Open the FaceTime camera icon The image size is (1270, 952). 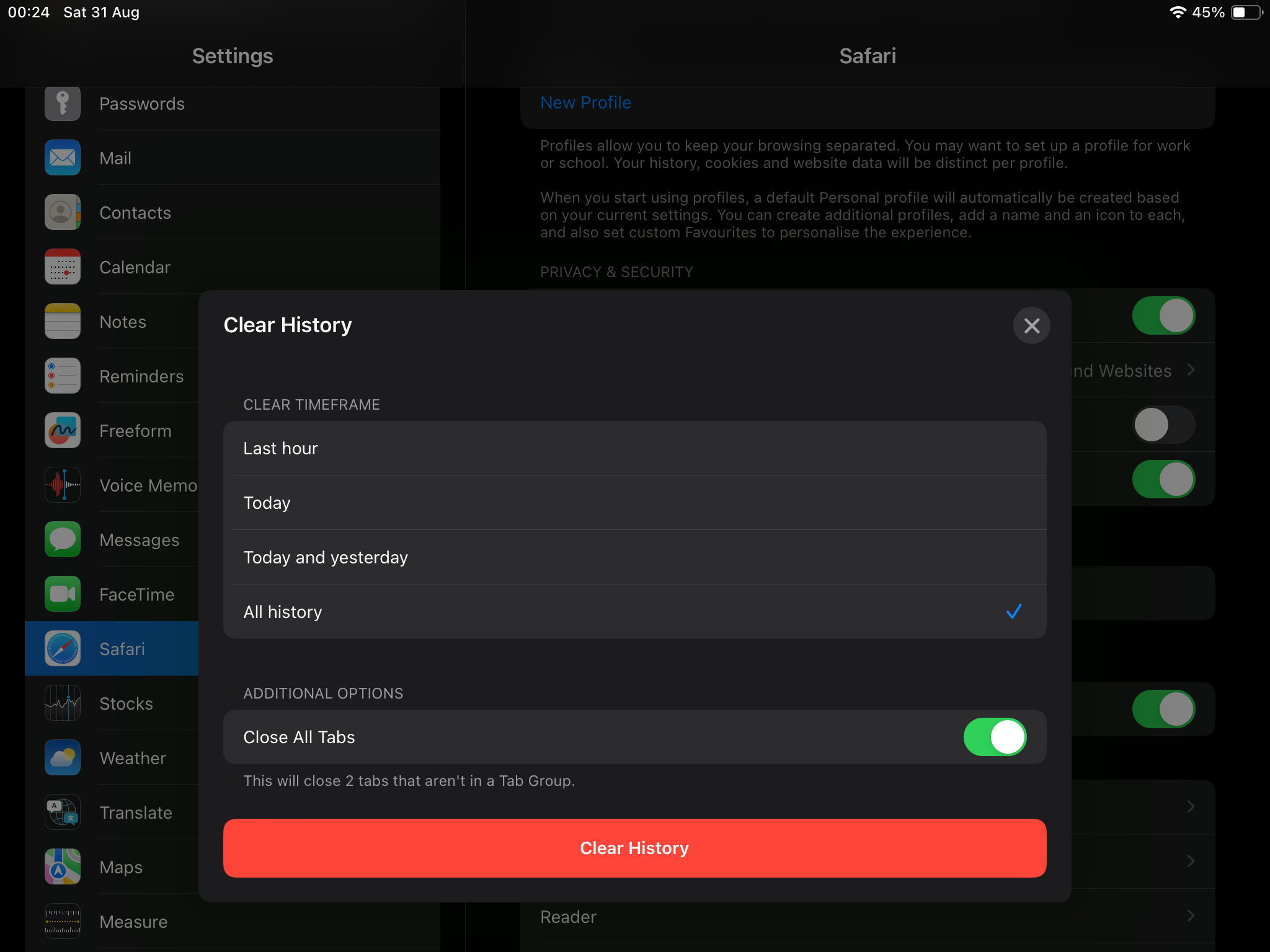[x=63, y=594]
